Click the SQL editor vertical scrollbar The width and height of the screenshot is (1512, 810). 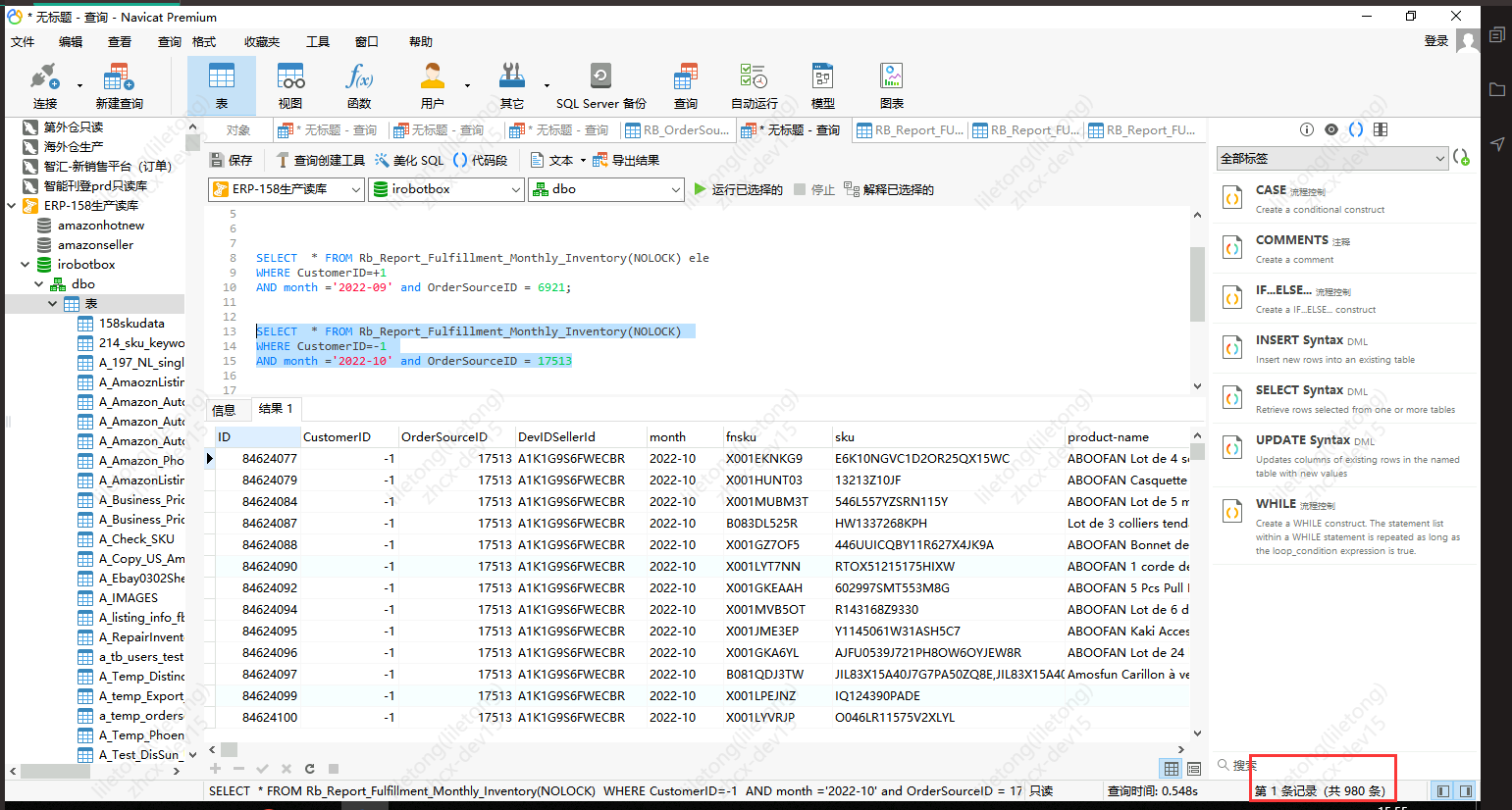(1197, 284)
